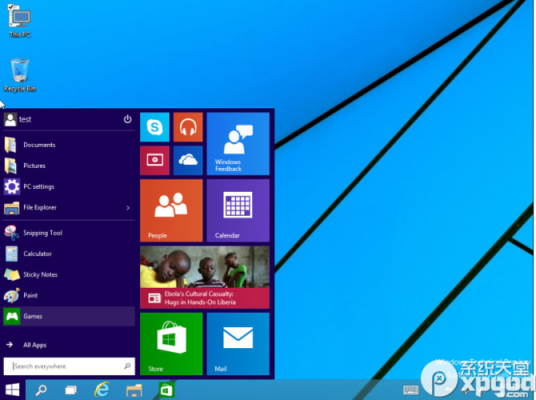The image size is (536, 400).
Task: Open the People tile
Action: tap(171, 211)
